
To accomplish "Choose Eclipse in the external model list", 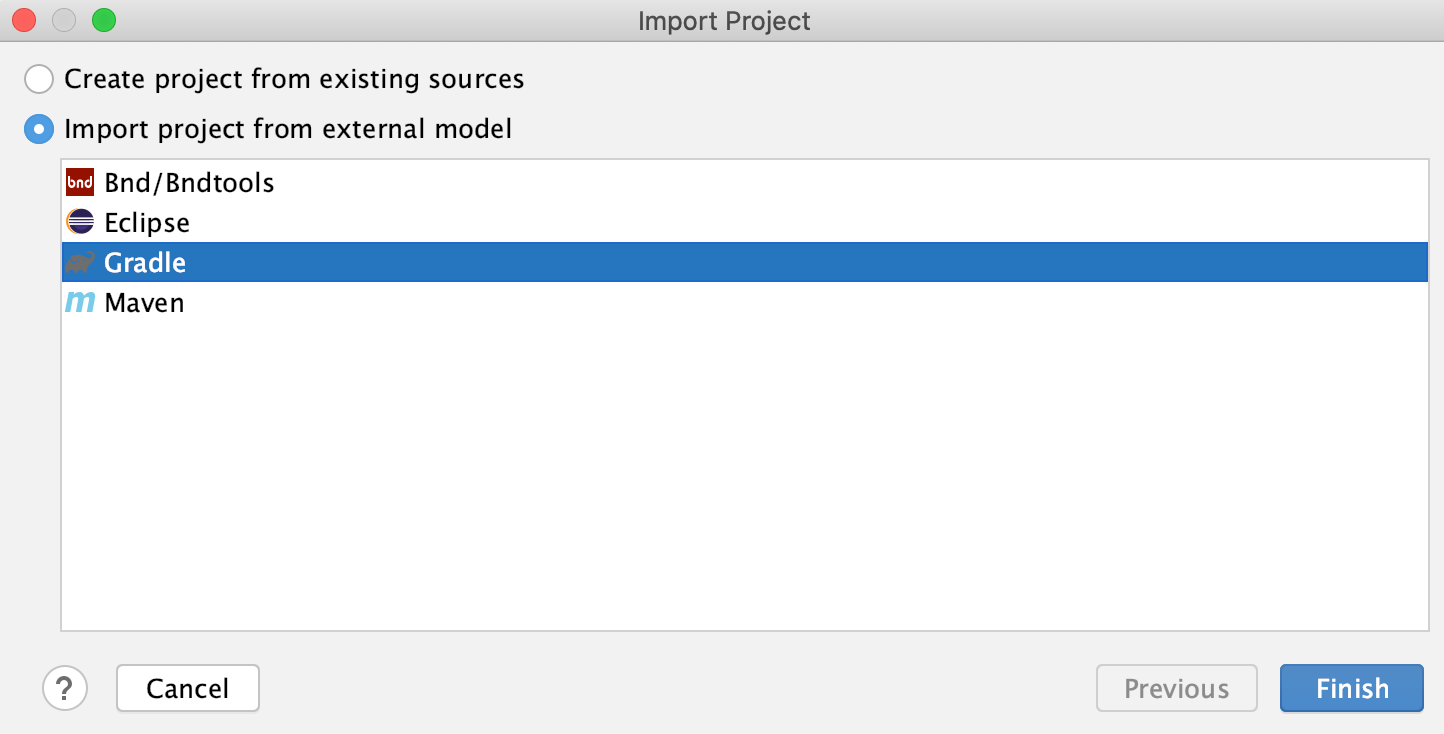I will pyautogui.click(x=745, y=222).
